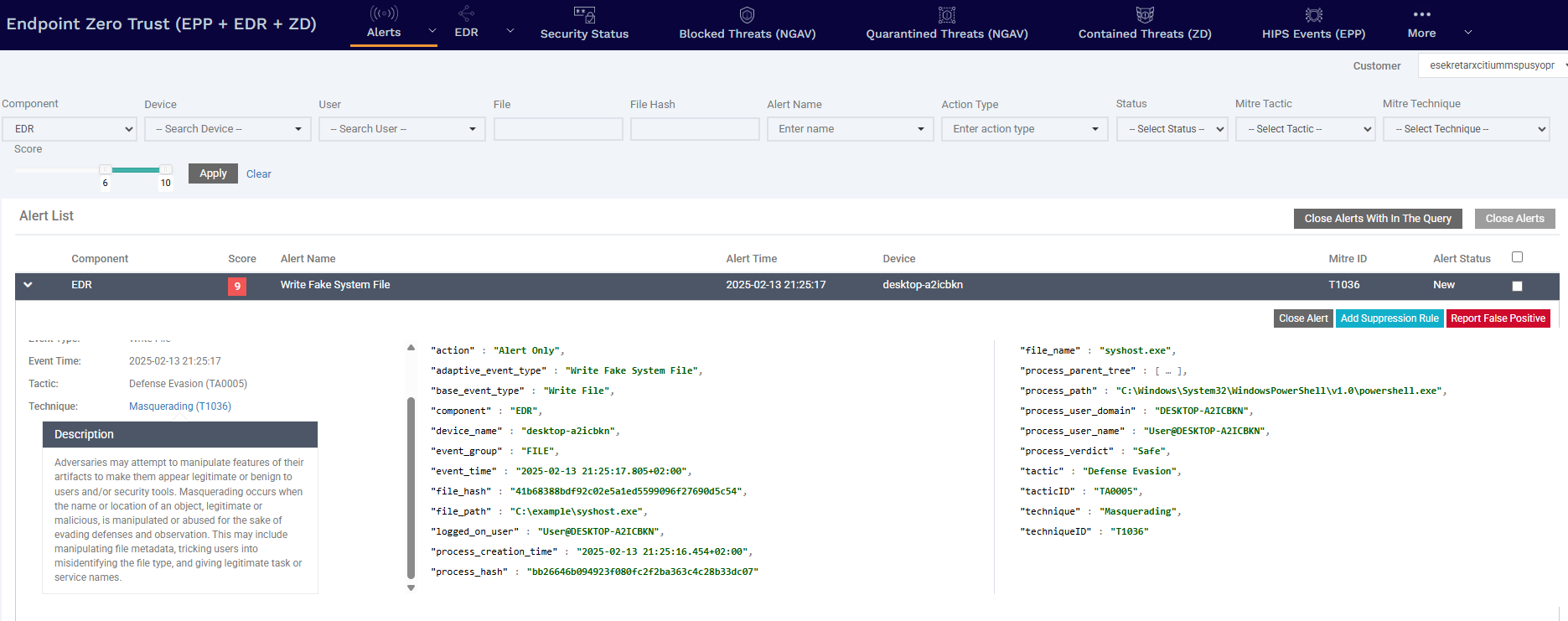Click the upper score slider handle at 10
The height and width of the screenshot is (621, 1568).
click(166, 170)
